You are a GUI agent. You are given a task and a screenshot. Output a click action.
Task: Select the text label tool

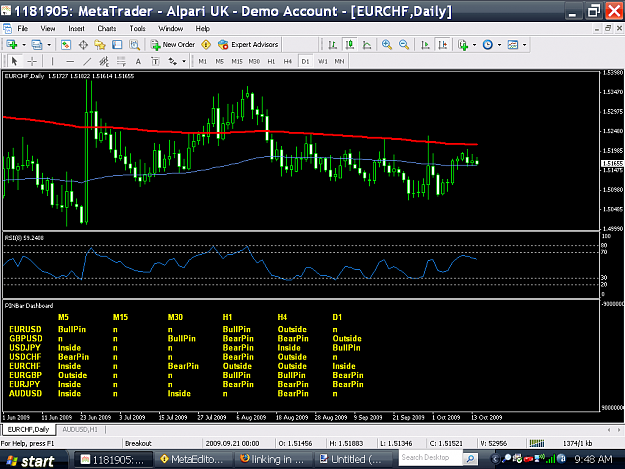pyautogui.click(x=155, y=61)
